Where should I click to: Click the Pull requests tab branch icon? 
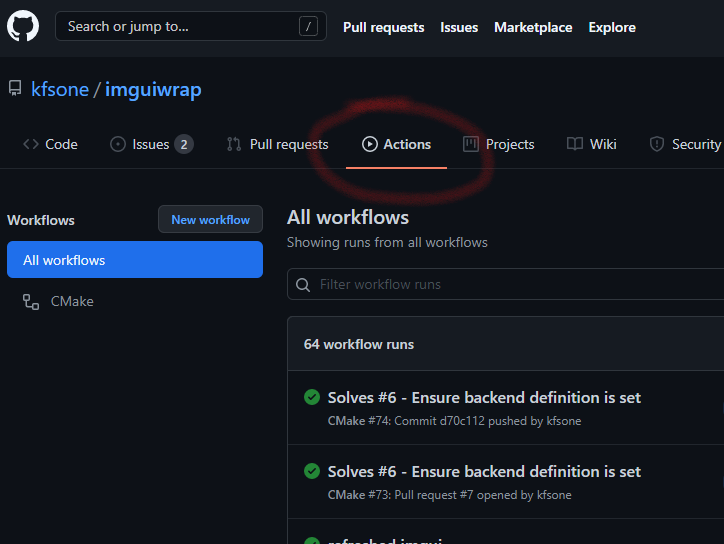234,144
